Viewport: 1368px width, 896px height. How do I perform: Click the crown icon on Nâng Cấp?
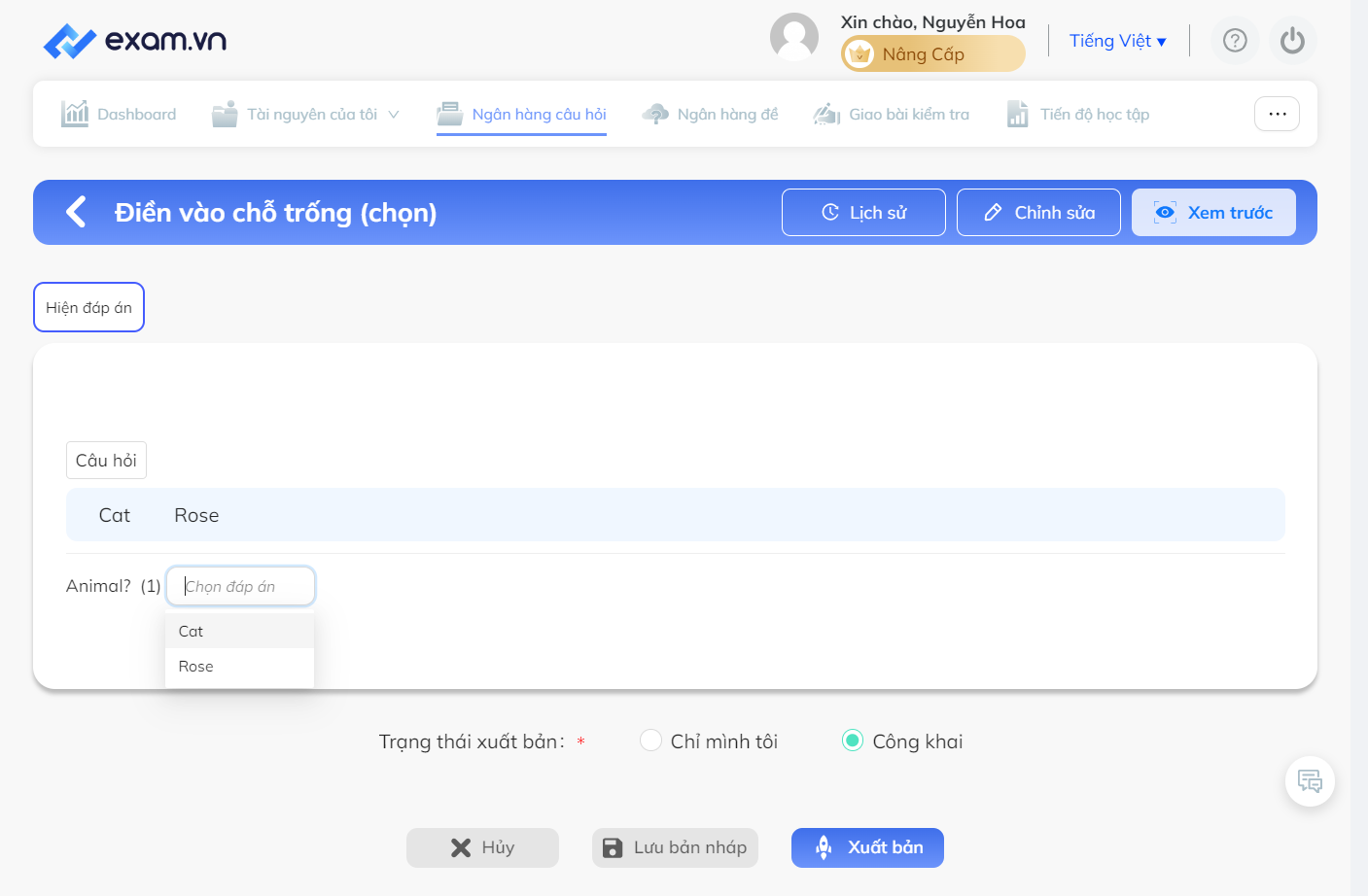(859, 54)
